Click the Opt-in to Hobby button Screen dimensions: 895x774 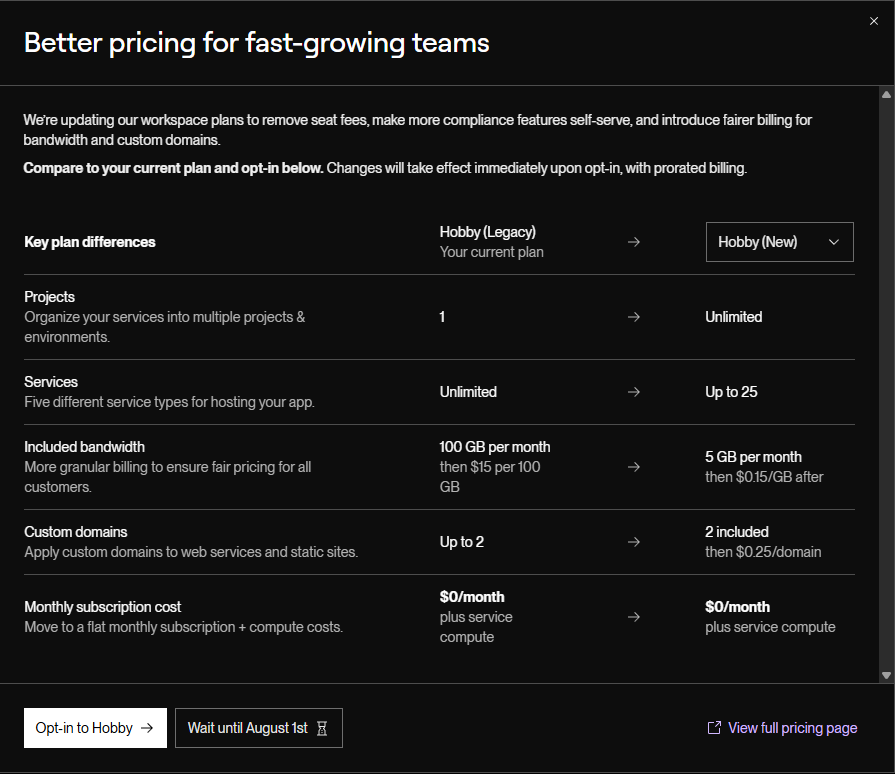[x=95, y=728]
